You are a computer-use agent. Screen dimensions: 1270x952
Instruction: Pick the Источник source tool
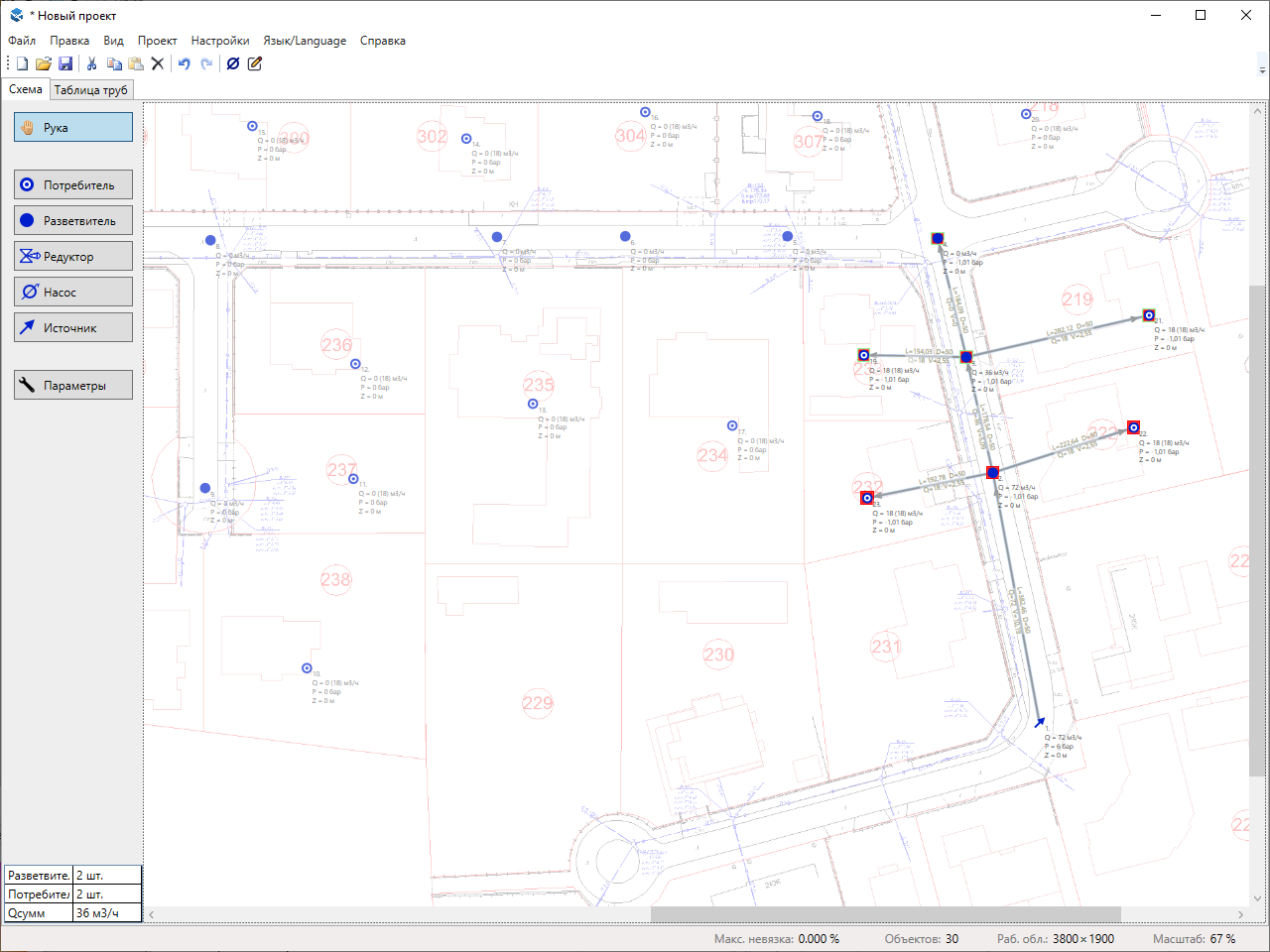coord(73,327)
